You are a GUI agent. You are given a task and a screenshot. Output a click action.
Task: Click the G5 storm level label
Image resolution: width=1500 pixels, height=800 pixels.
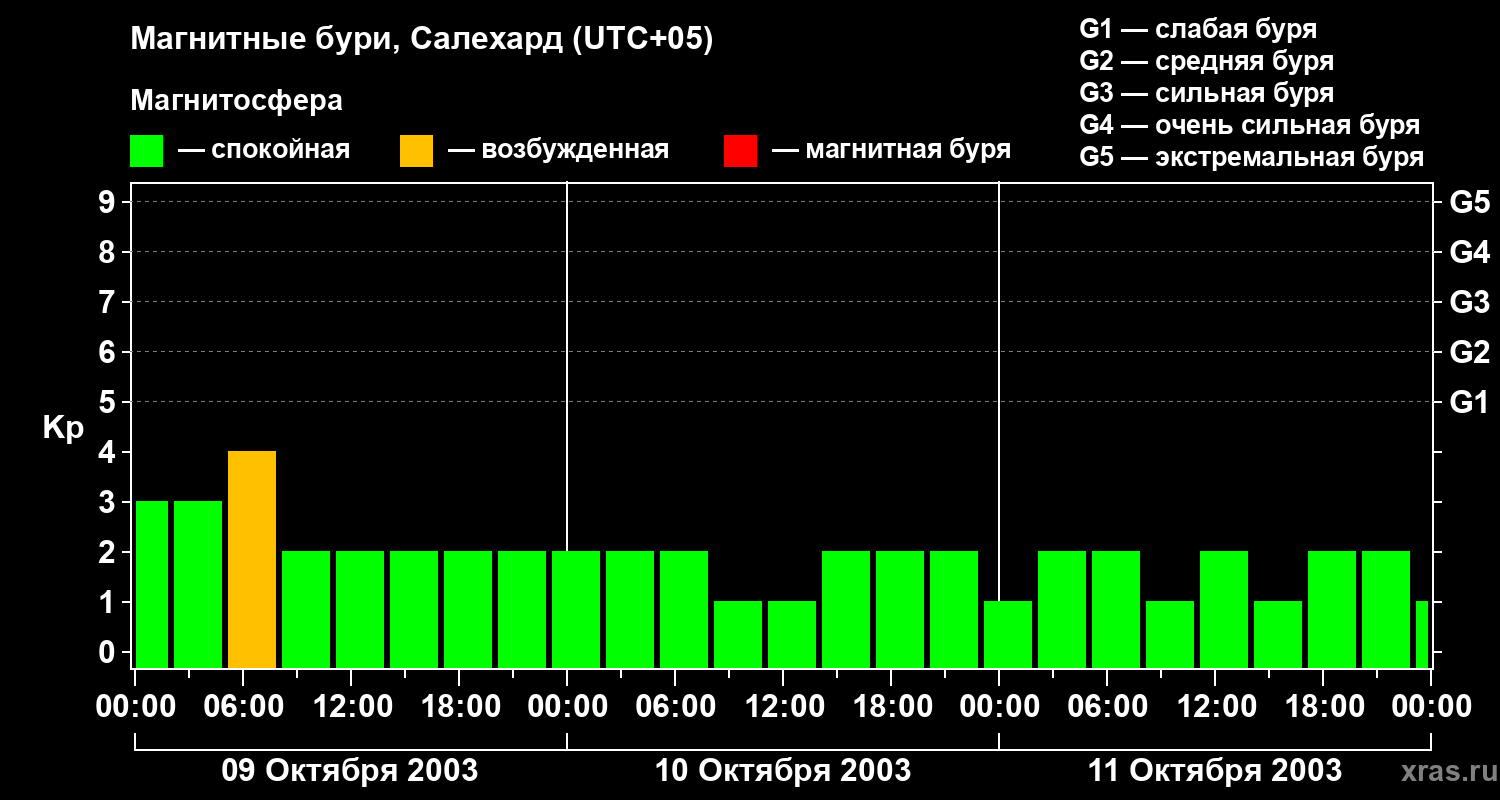1469,203
